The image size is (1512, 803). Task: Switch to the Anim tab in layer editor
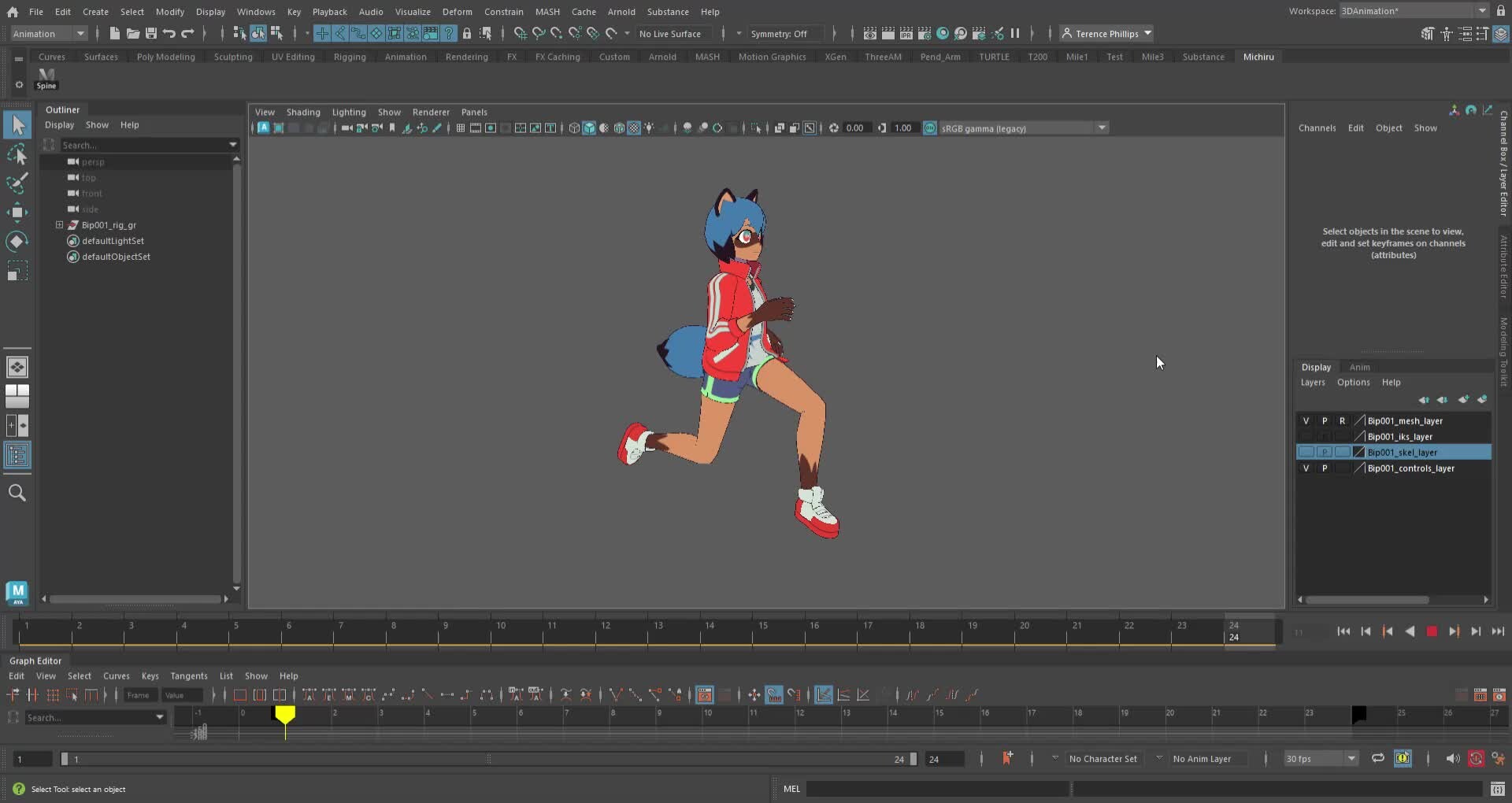[x=1361, y=367]
